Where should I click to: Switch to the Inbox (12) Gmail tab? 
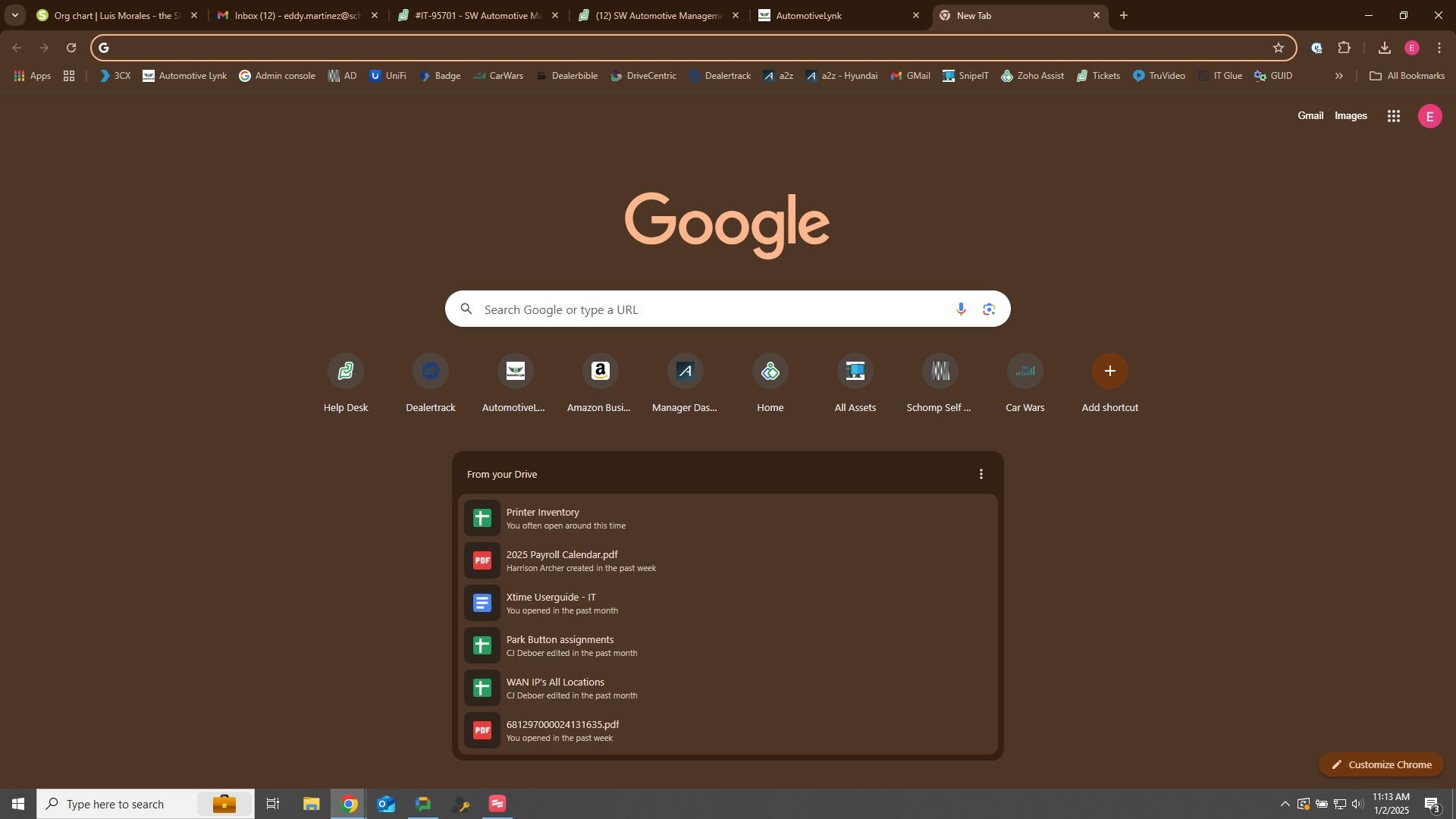pyautogui.click(x=296, y=15)
